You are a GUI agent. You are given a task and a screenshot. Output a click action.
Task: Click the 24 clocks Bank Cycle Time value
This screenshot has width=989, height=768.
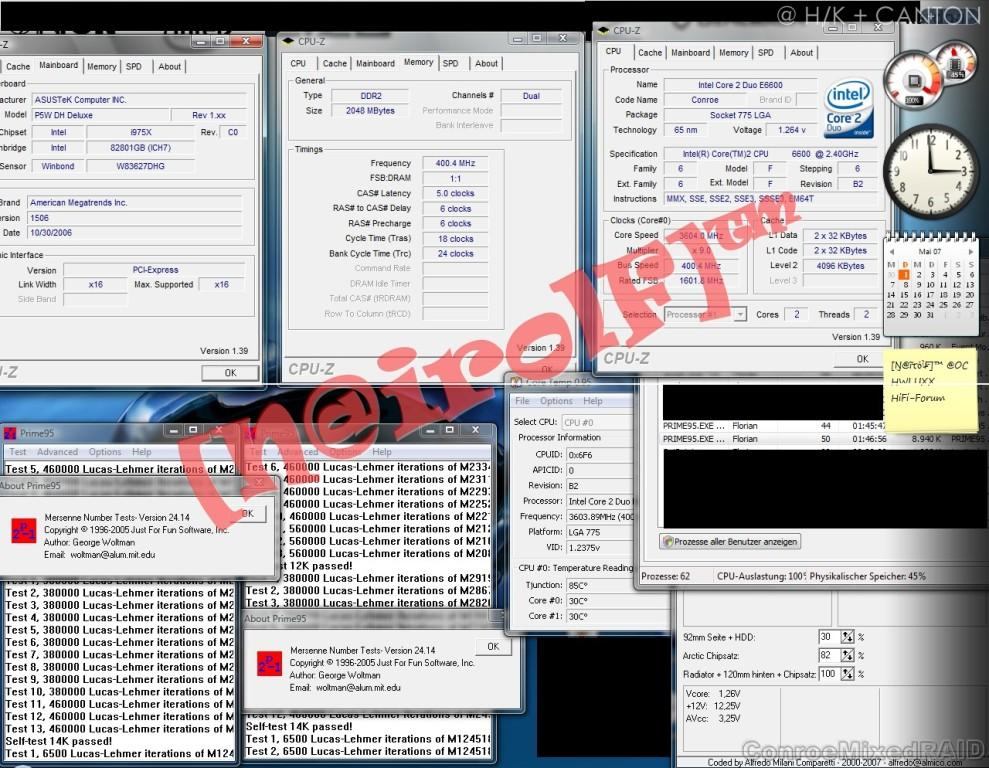[x=455, y=253]
